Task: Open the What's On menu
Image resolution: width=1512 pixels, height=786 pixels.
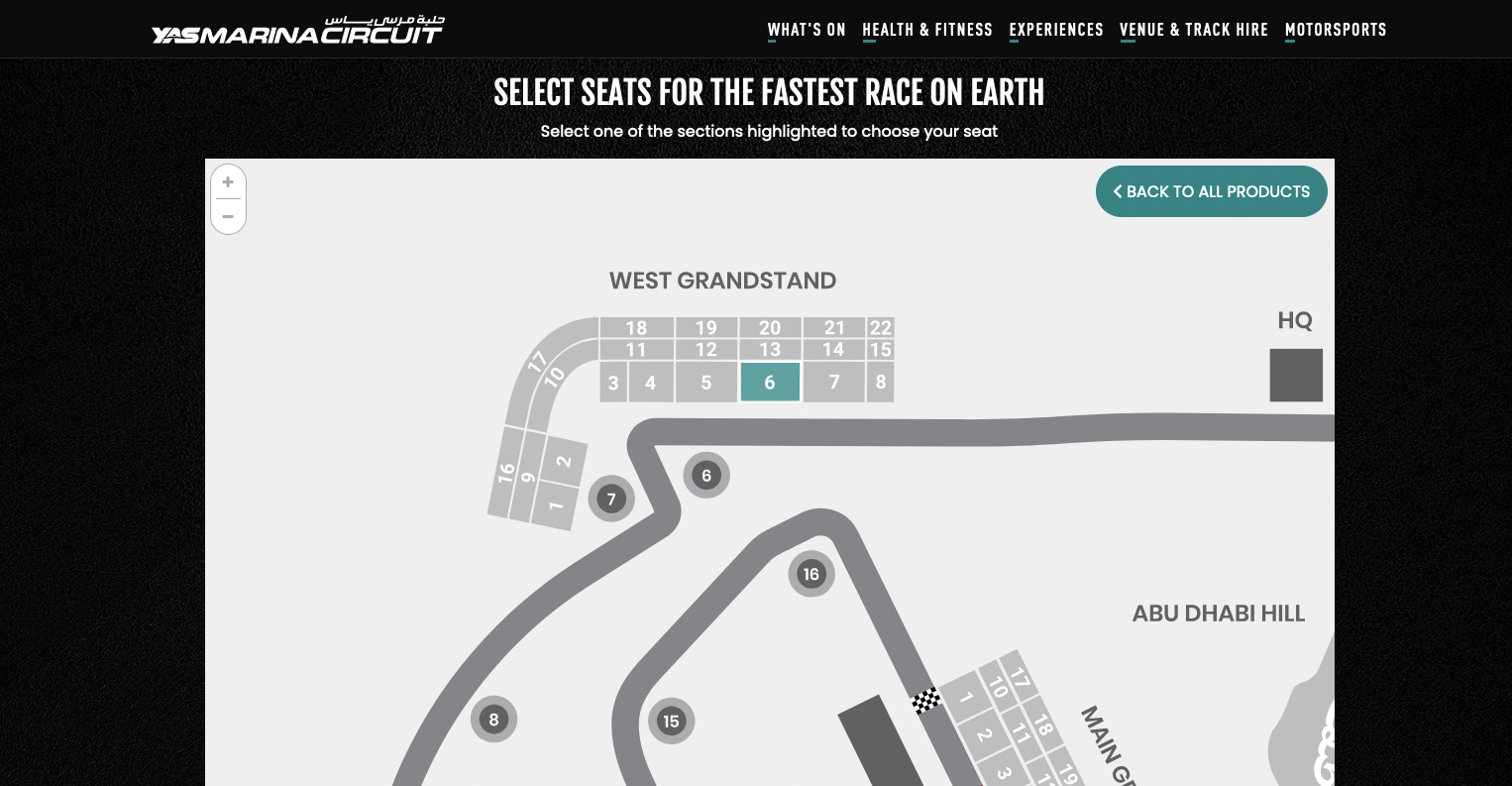Action: (807, 30)
